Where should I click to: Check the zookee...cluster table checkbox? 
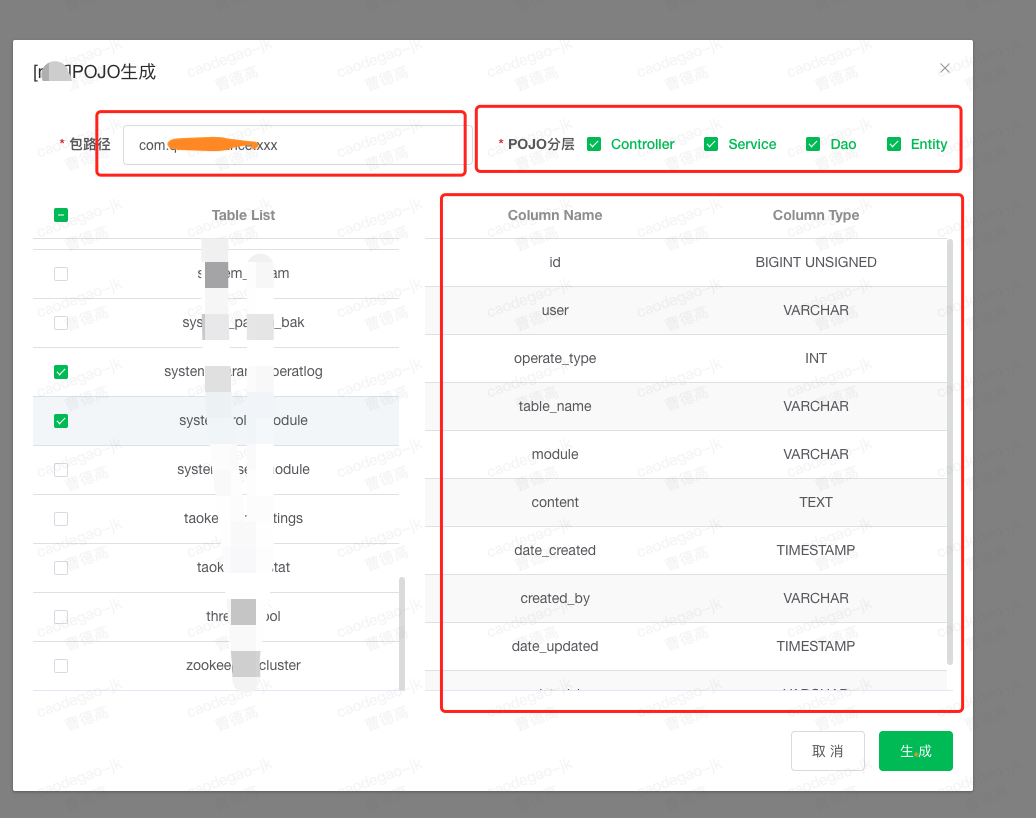point(61,665)
